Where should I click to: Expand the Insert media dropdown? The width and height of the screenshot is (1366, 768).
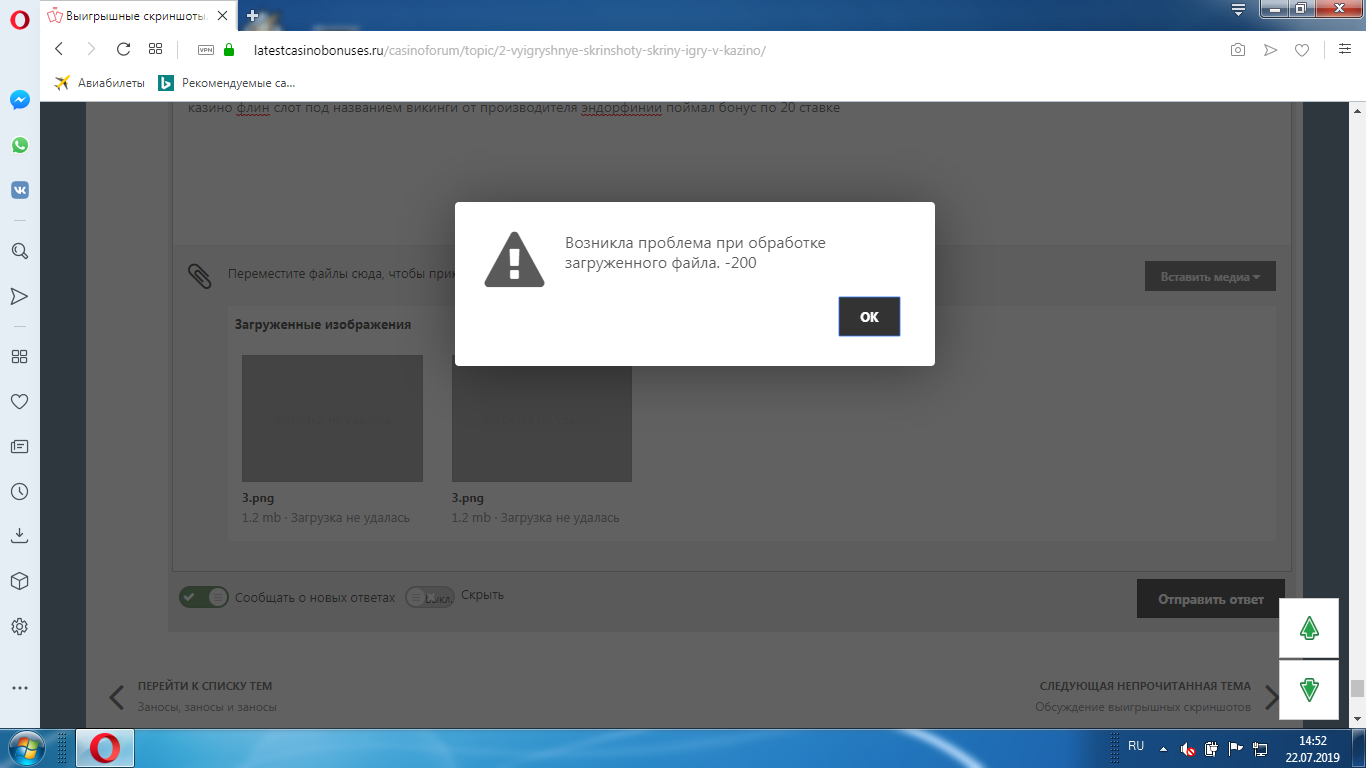[x=1210, y=277]
